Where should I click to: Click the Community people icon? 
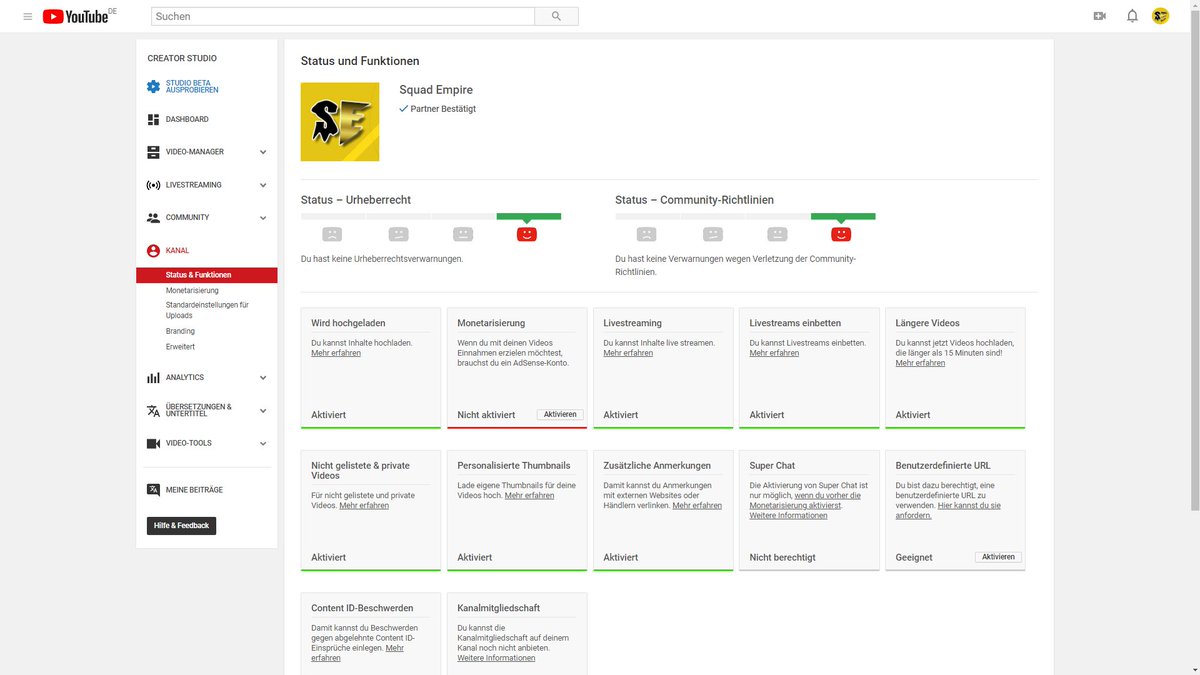[153, 217]
